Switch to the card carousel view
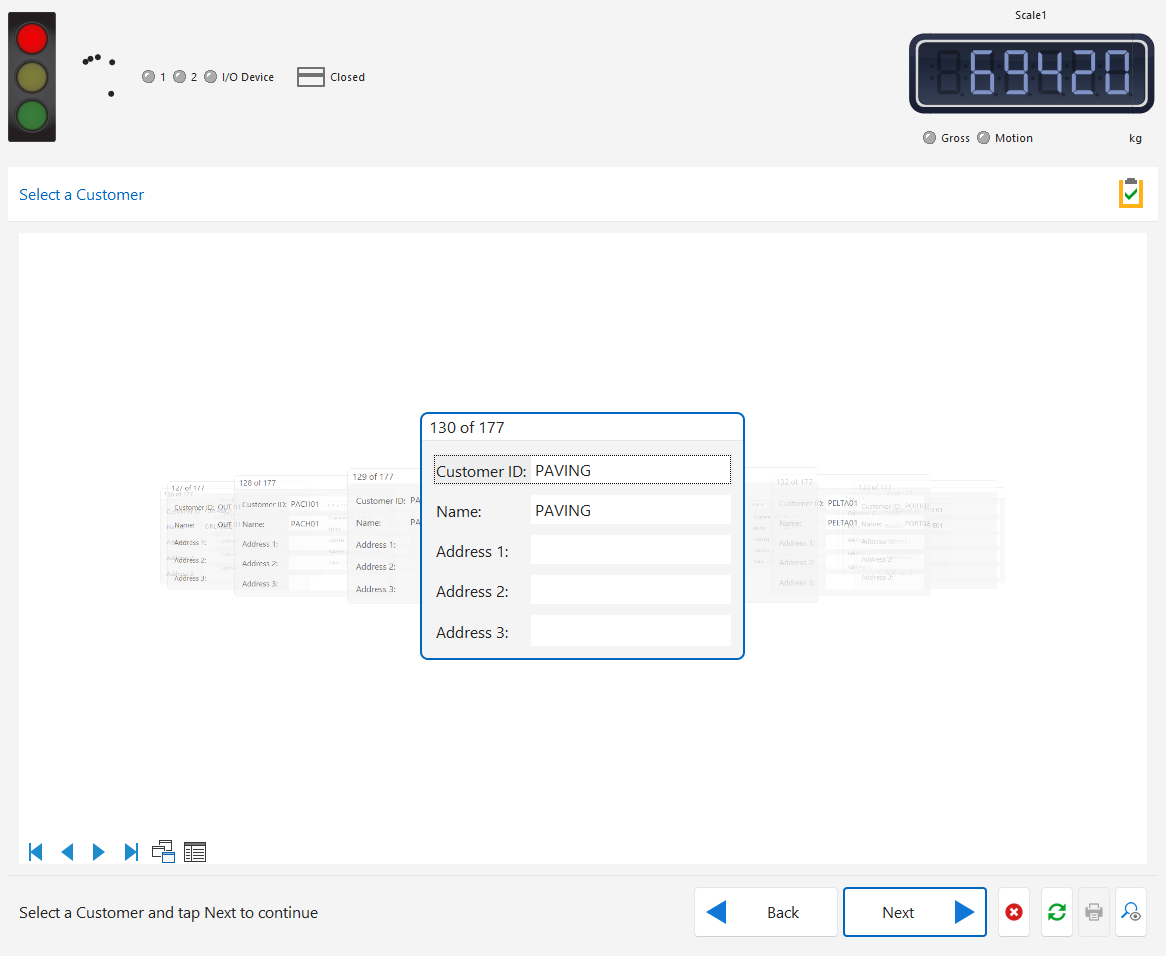This screenshot has height=956, width=1166. click(x=163, y=852)
